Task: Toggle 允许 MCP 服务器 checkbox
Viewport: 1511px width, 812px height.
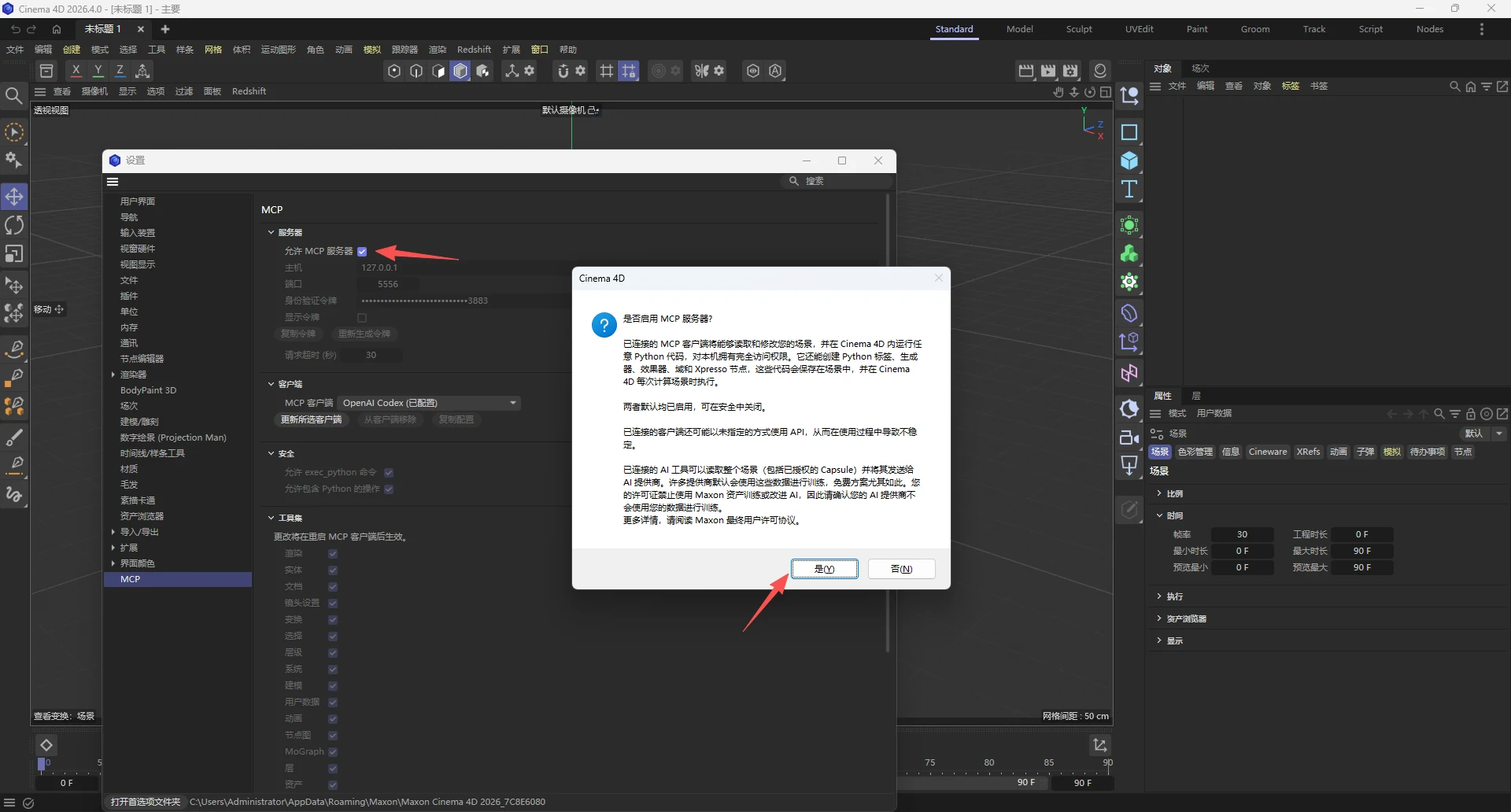Action: (x=362, y=252)
